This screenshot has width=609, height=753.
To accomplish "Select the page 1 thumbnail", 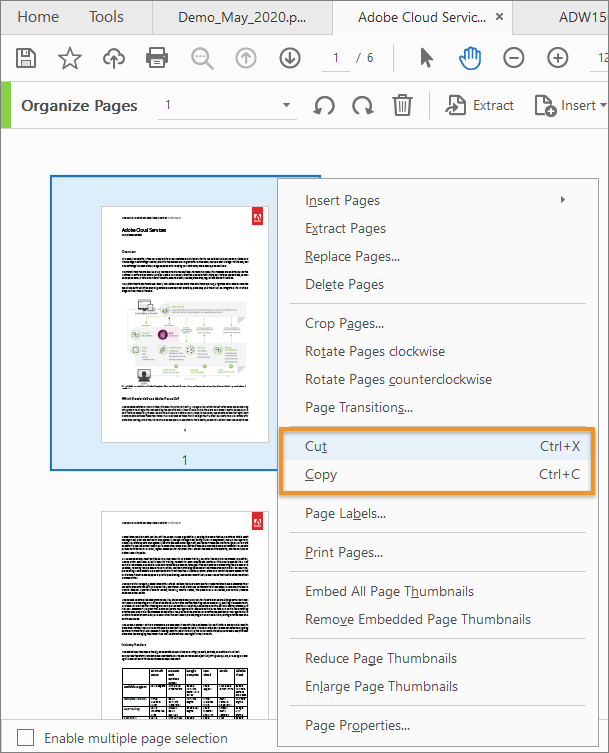I will click(185, 324).
